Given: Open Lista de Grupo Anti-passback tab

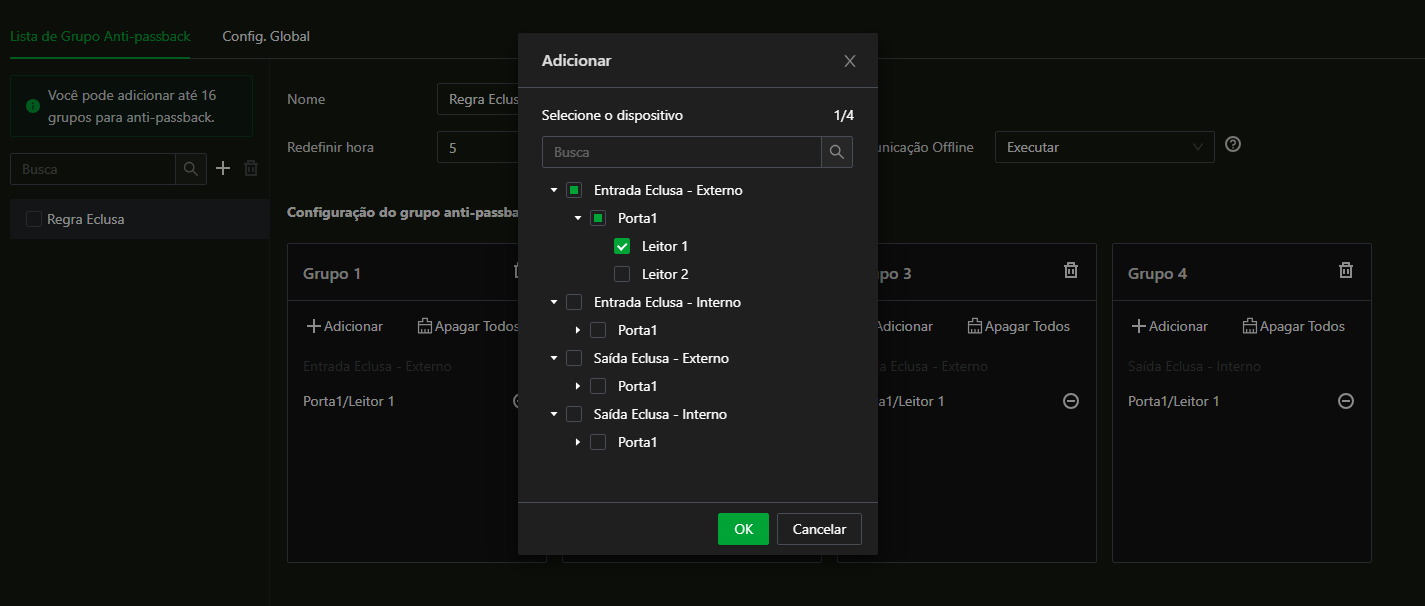Looking at the screenshot, I should click(x=100, y=36).
